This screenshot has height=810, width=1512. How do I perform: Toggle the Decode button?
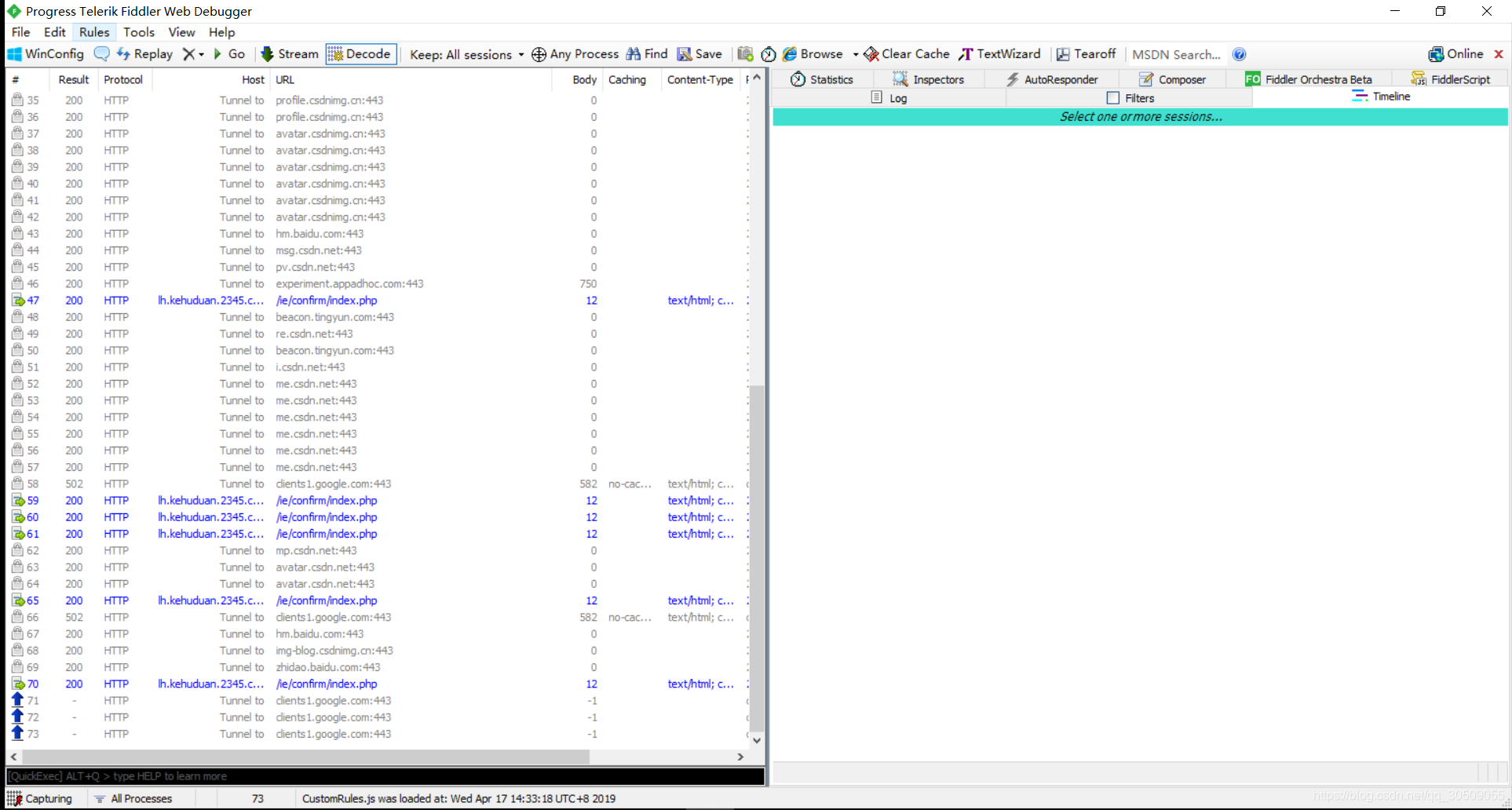361,54
